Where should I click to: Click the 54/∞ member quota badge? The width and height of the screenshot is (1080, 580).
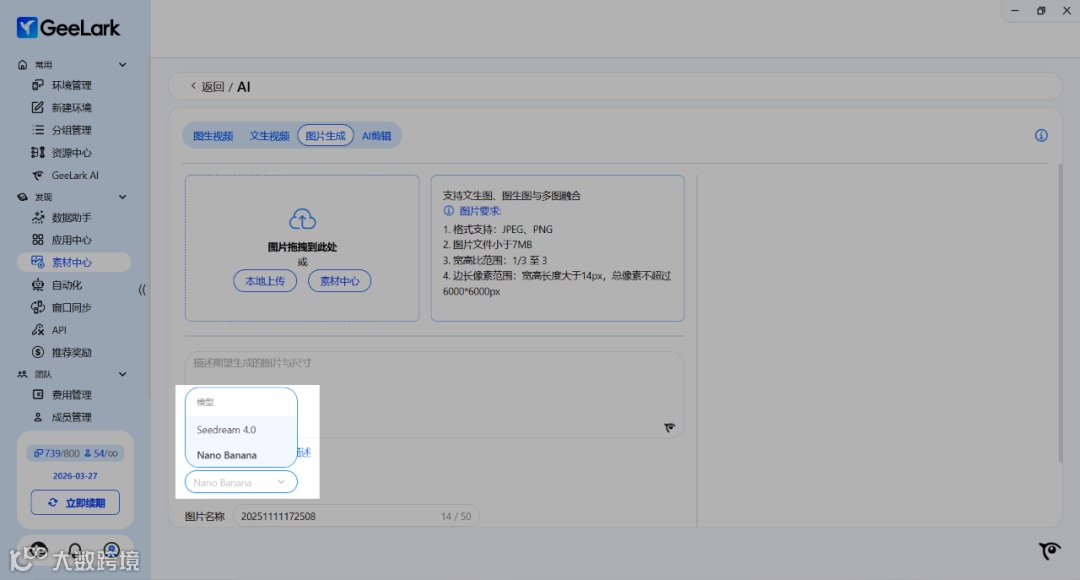101,453
